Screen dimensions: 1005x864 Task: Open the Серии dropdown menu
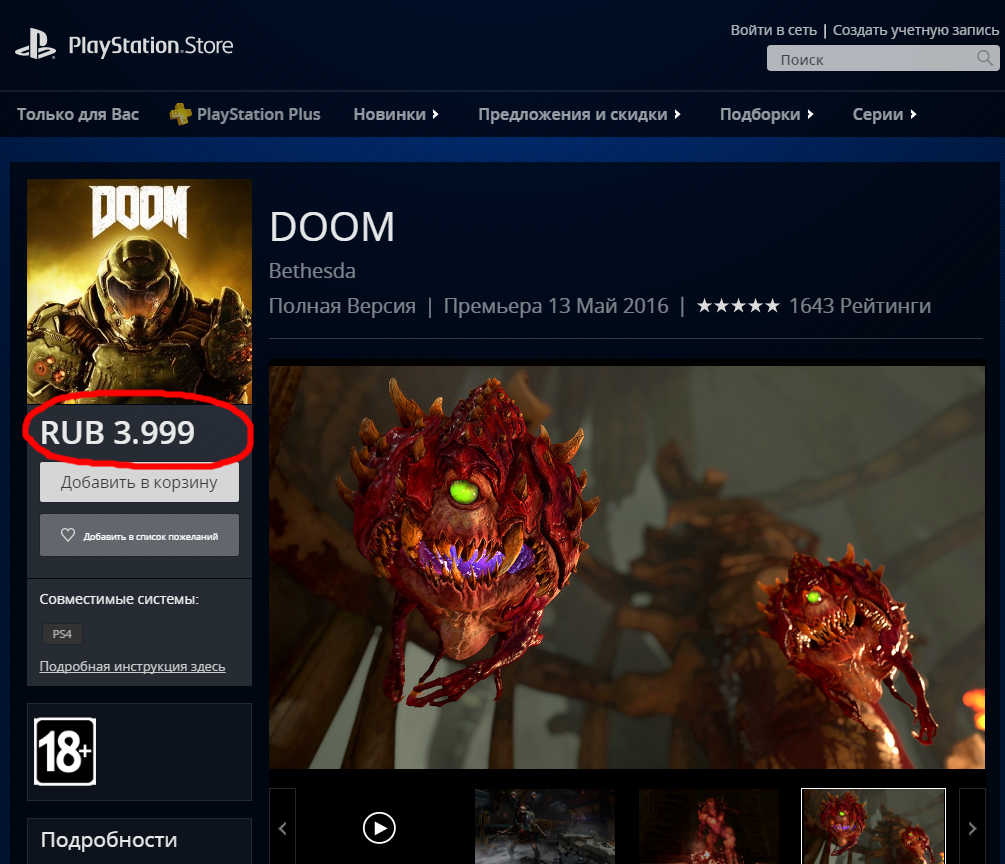click(x=884, y=114)
